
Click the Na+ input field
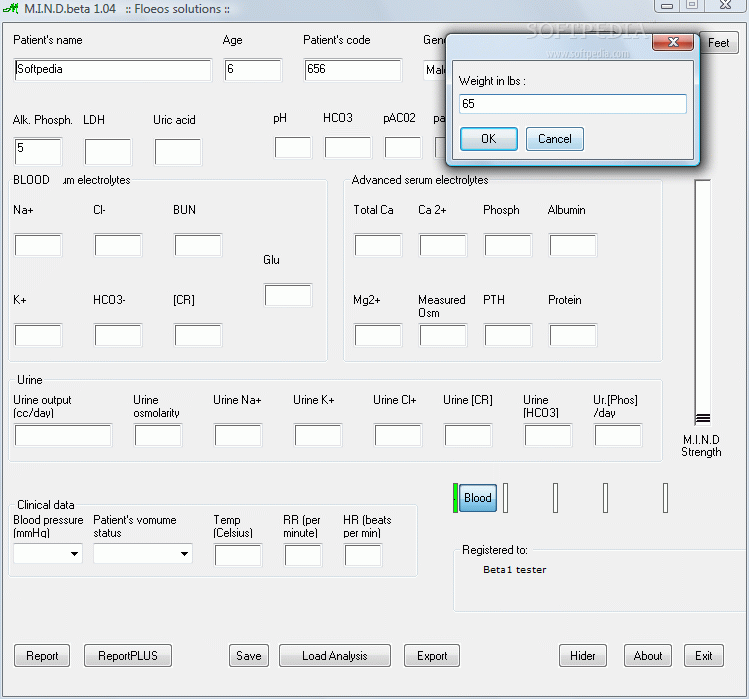[x=38, y=245]
